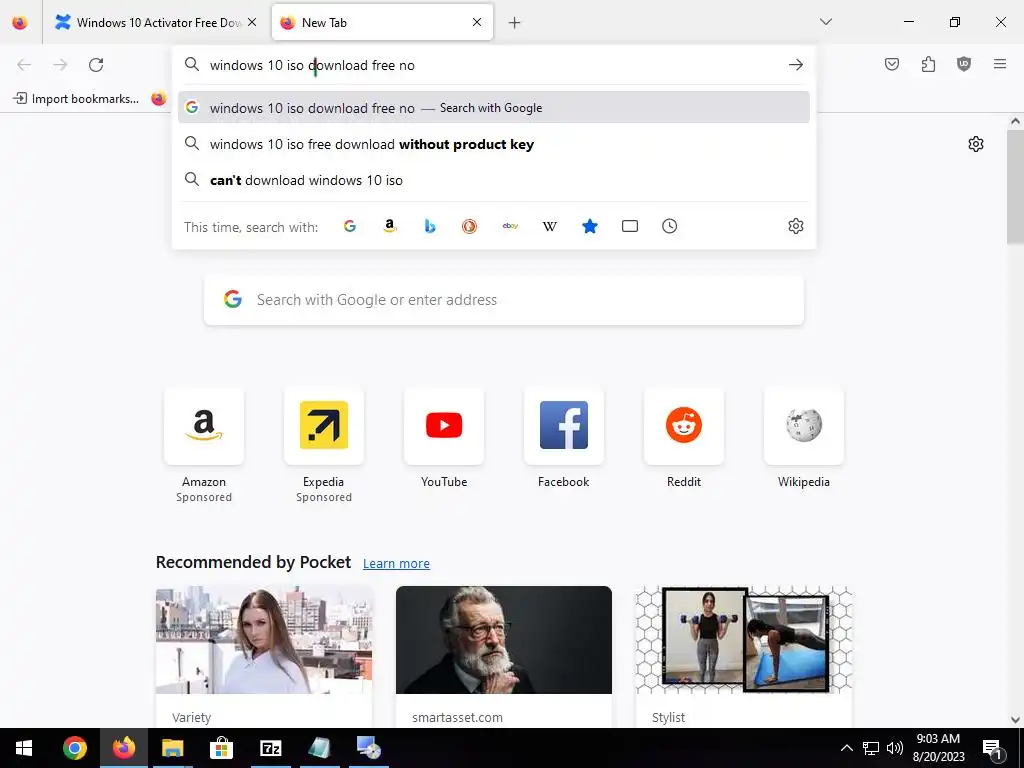
Task: Open the smartasset.com story card
Action: click(x=504, y=656)
